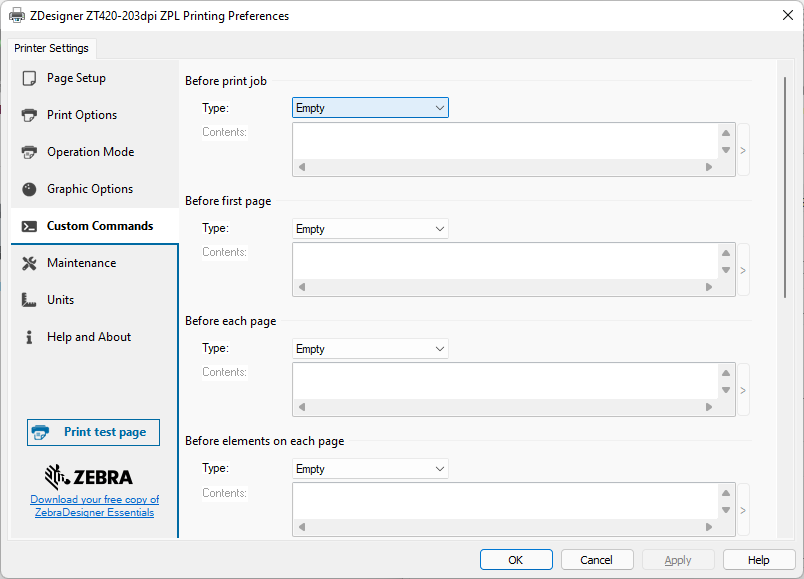
Task: Click the Custom Commands terminal icon
Action: [x=29, y=226]
